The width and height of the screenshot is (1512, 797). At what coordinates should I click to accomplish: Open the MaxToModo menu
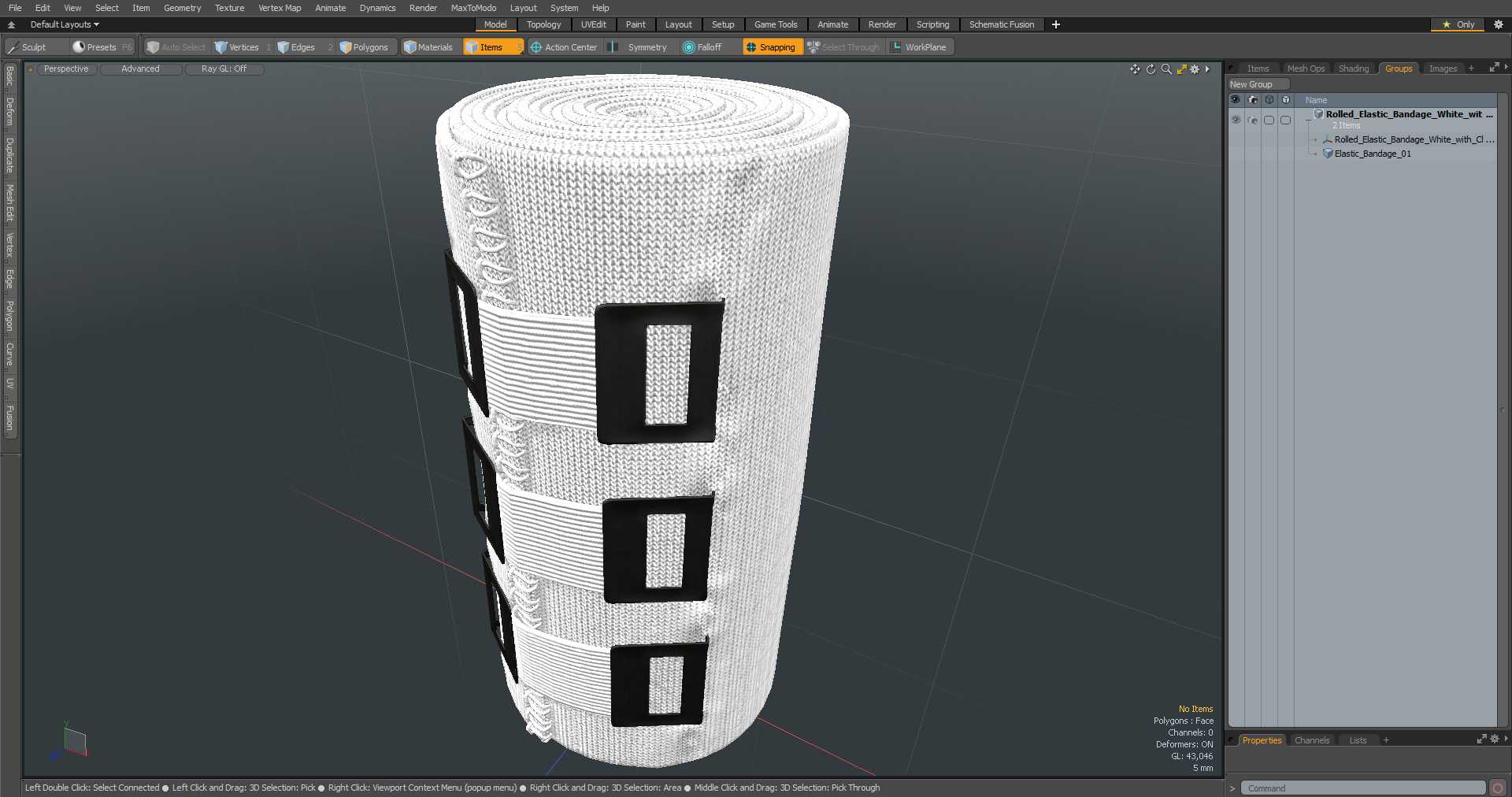pos(473,8)
